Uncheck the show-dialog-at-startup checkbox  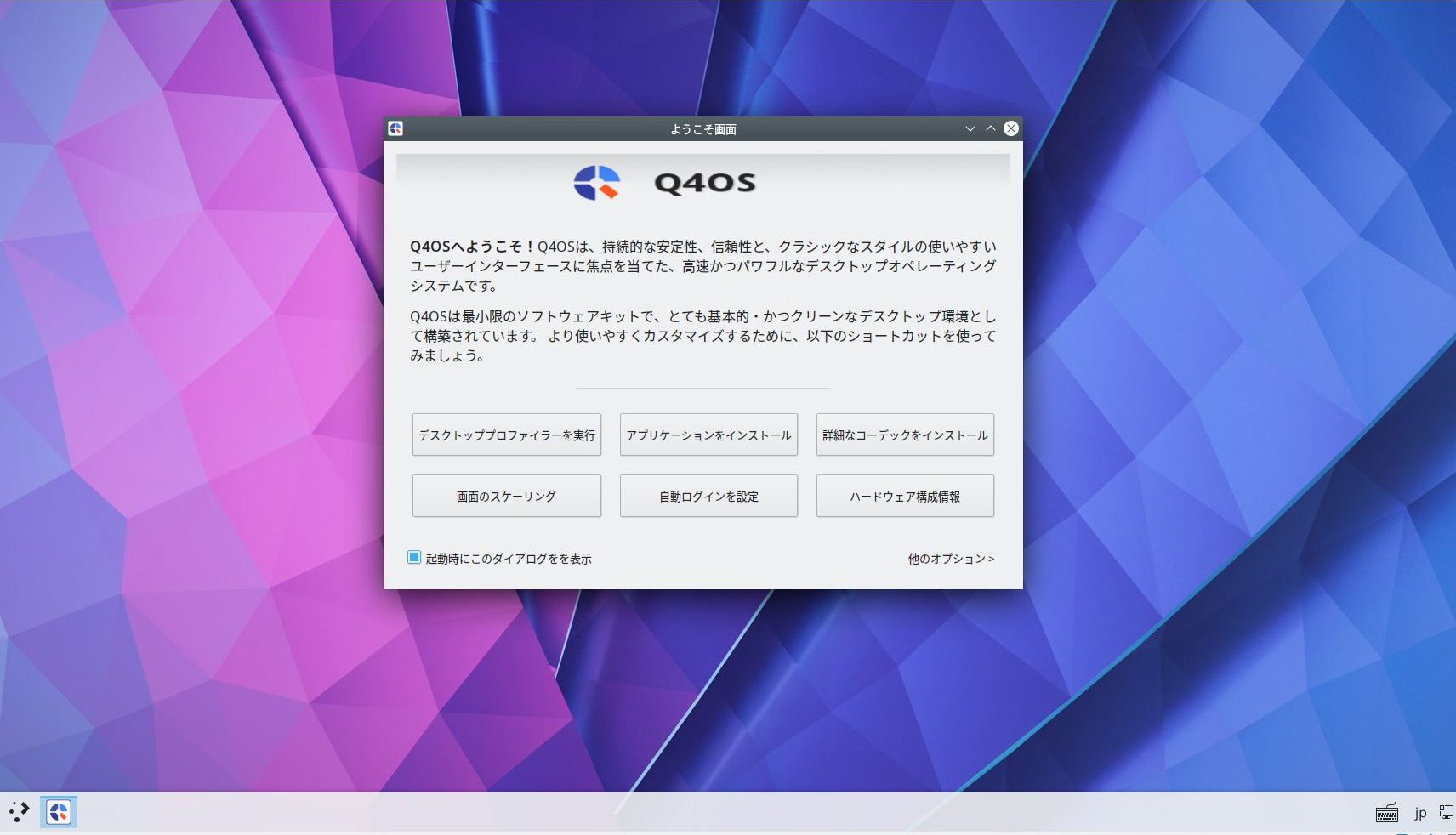click(x=414, y=557)
